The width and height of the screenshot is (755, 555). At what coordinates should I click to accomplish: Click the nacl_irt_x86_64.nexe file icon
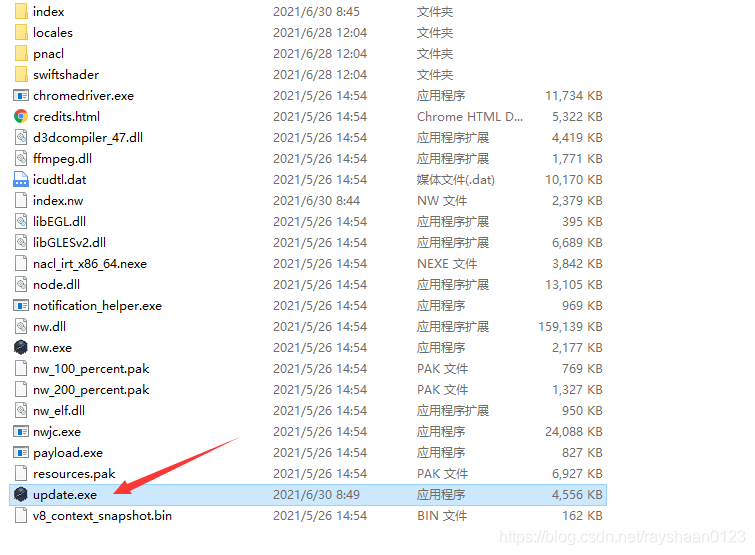pos(21,263)
